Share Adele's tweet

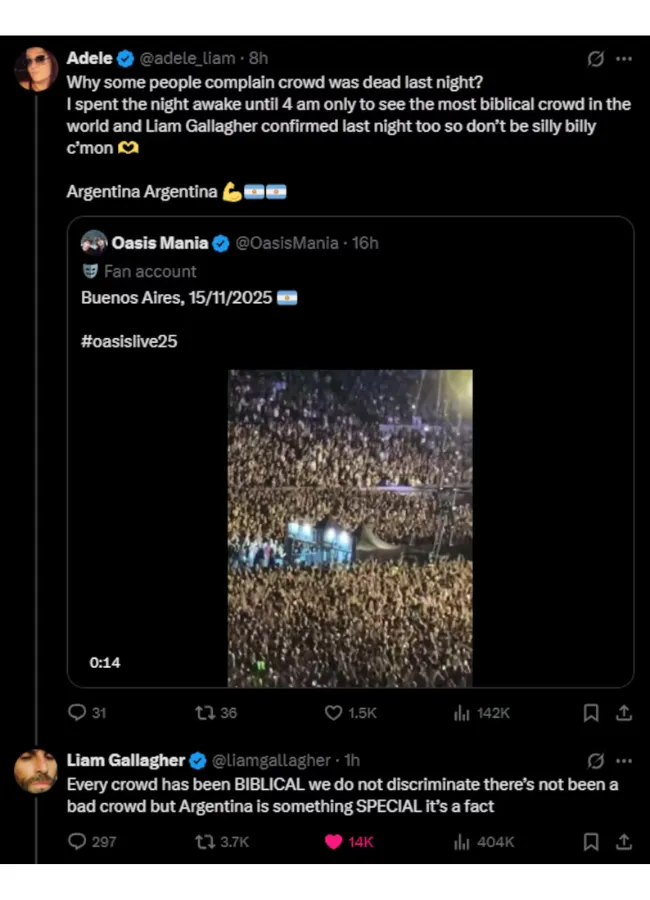[x=623, y=713]
